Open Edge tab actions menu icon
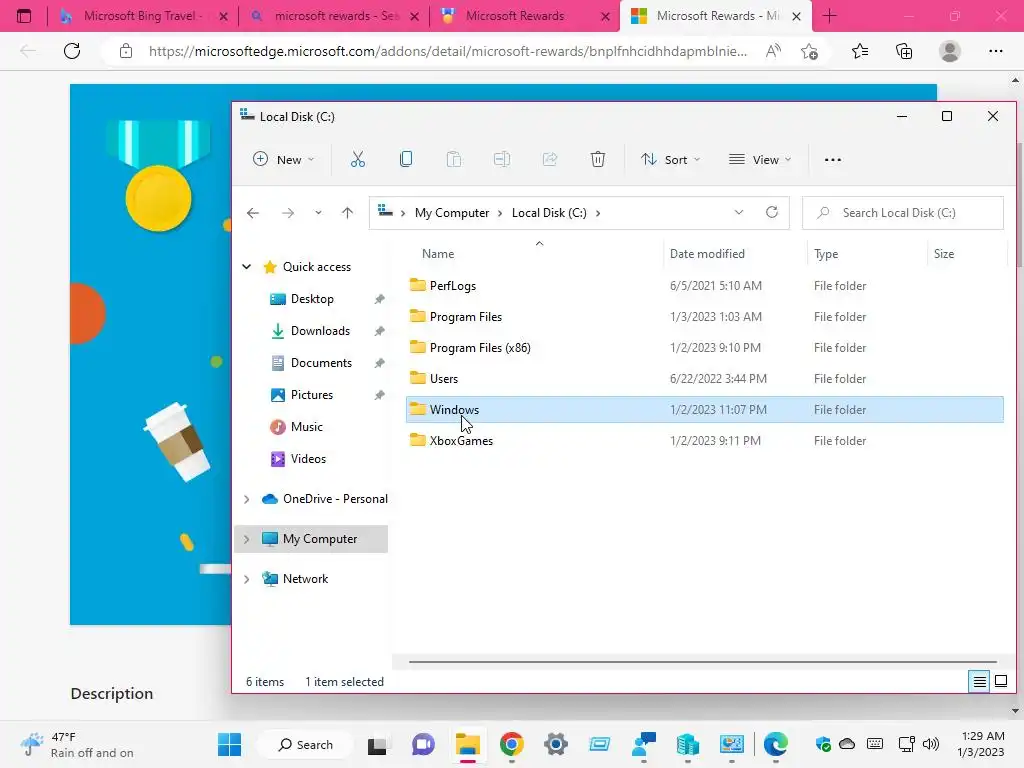Viewport: 1024px width, 768px height. (x=24, y=16)
